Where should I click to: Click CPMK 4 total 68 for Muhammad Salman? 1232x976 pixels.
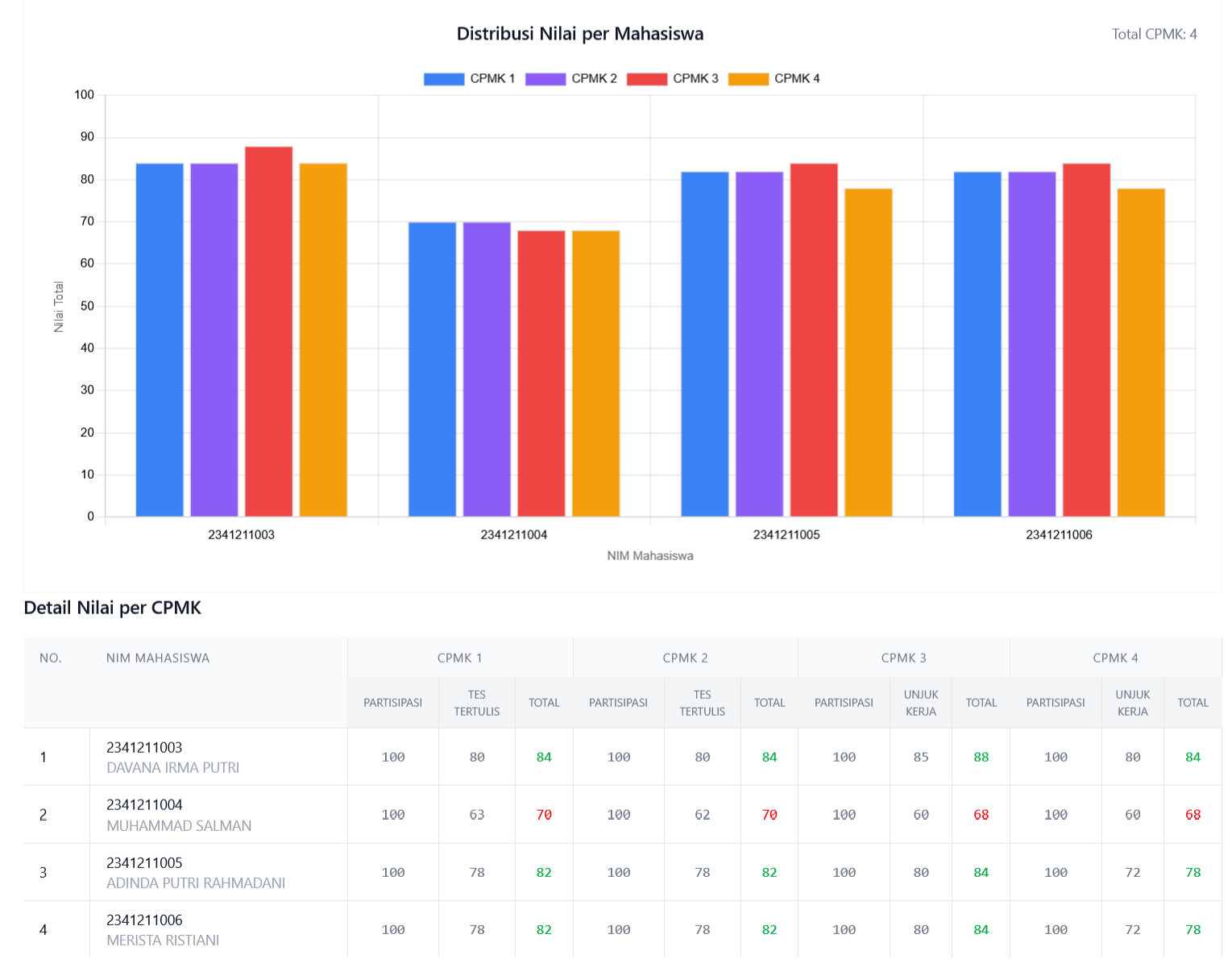(x=1193, y=815)
